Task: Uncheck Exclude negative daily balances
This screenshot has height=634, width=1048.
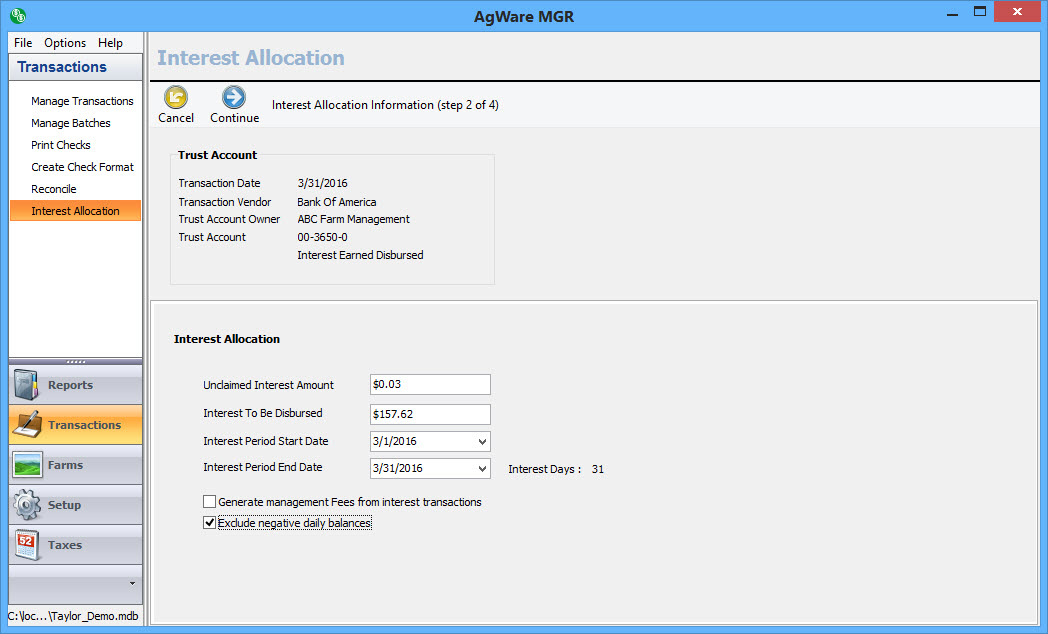Action: tap(210, 523)
